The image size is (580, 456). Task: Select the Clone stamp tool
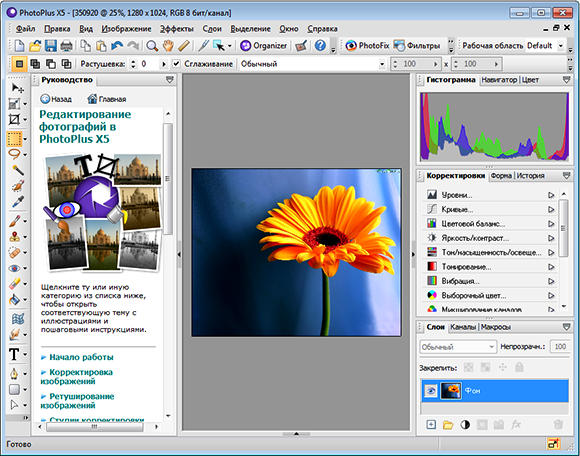14,236
